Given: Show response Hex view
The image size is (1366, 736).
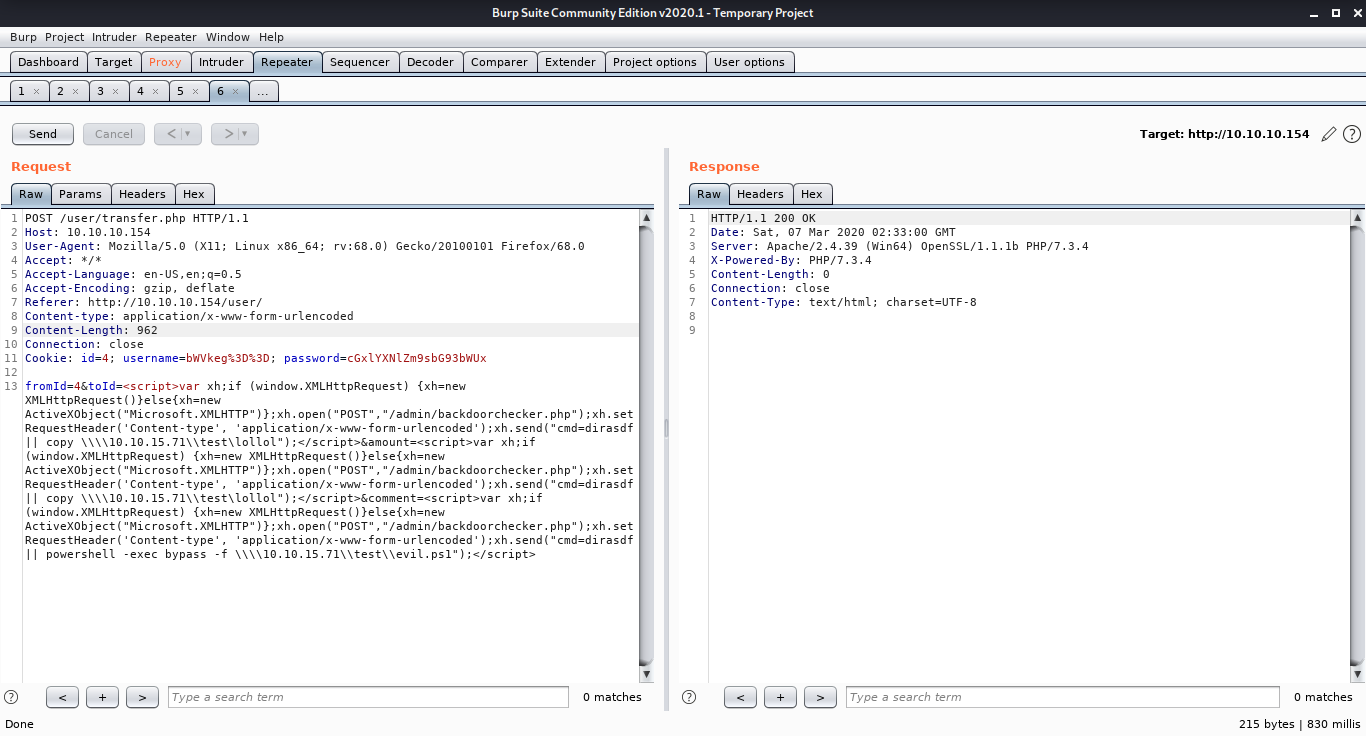Looking at the screenshot, I should 812,194.
